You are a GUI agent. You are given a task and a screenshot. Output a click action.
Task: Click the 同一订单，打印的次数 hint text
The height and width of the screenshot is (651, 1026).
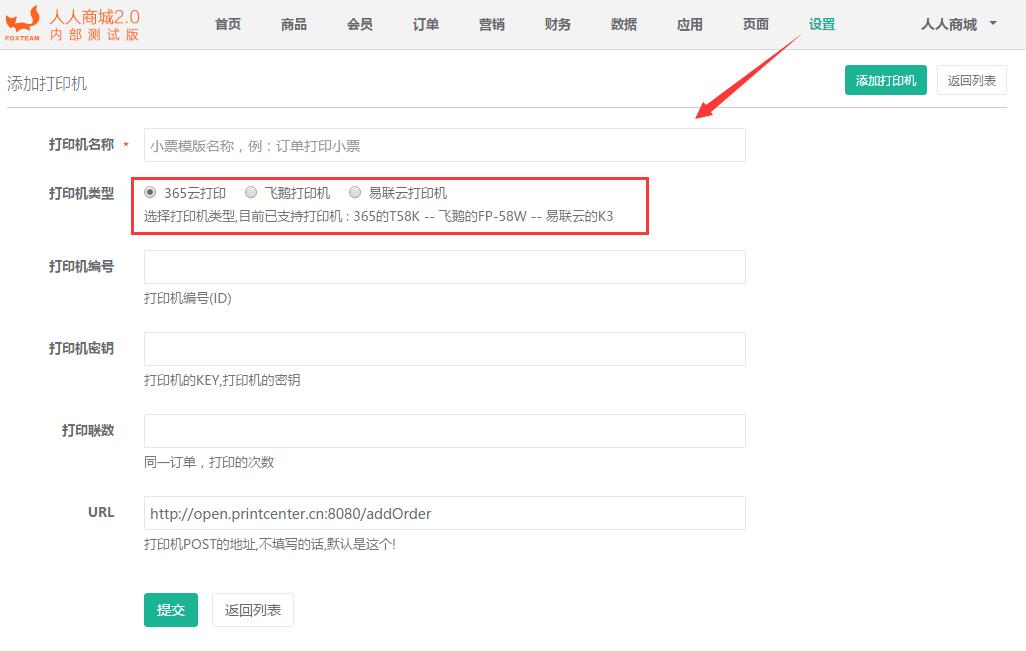point(209,462)
